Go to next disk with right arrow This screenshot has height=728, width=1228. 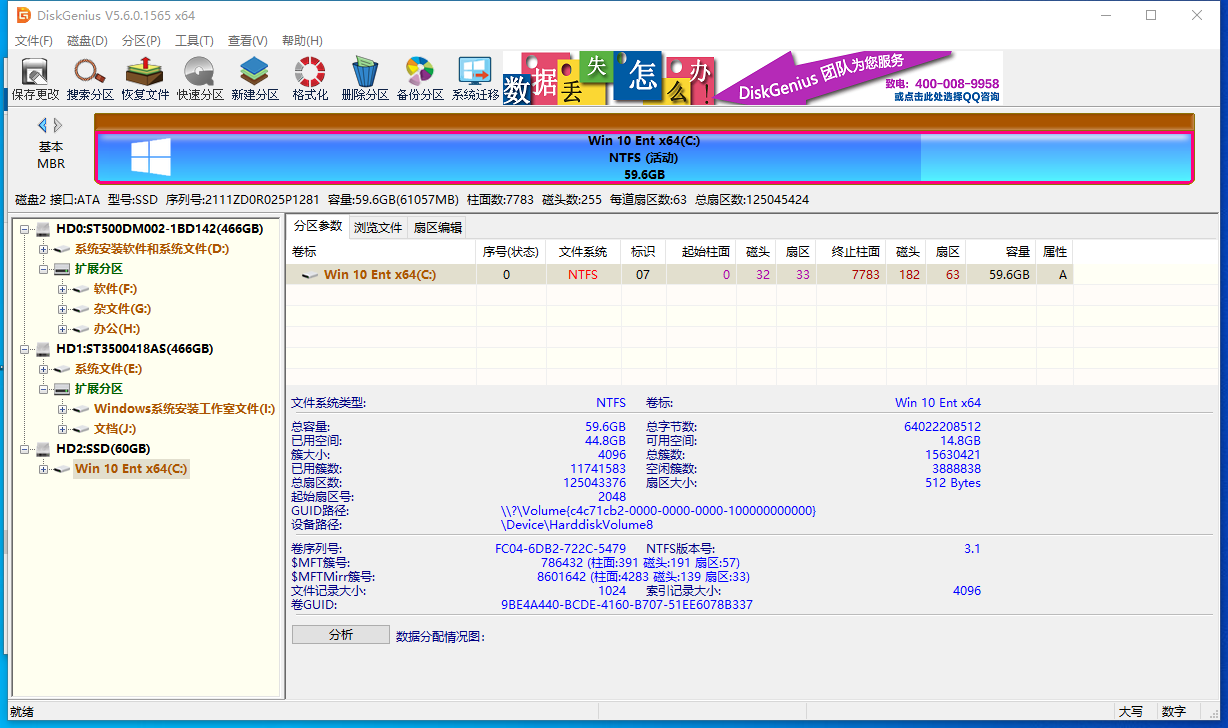58,125
